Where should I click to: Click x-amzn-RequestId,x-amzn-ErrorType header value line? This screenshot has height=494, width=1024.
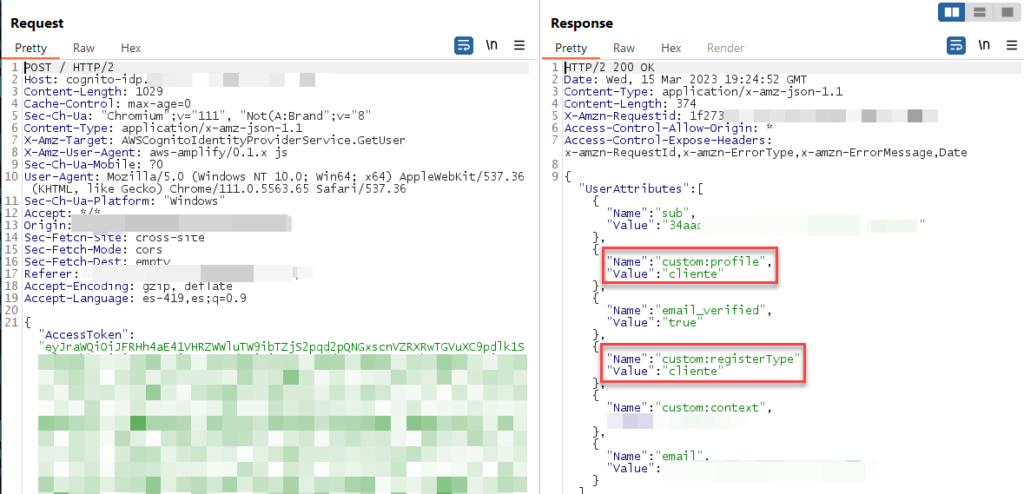pos(765,153)
